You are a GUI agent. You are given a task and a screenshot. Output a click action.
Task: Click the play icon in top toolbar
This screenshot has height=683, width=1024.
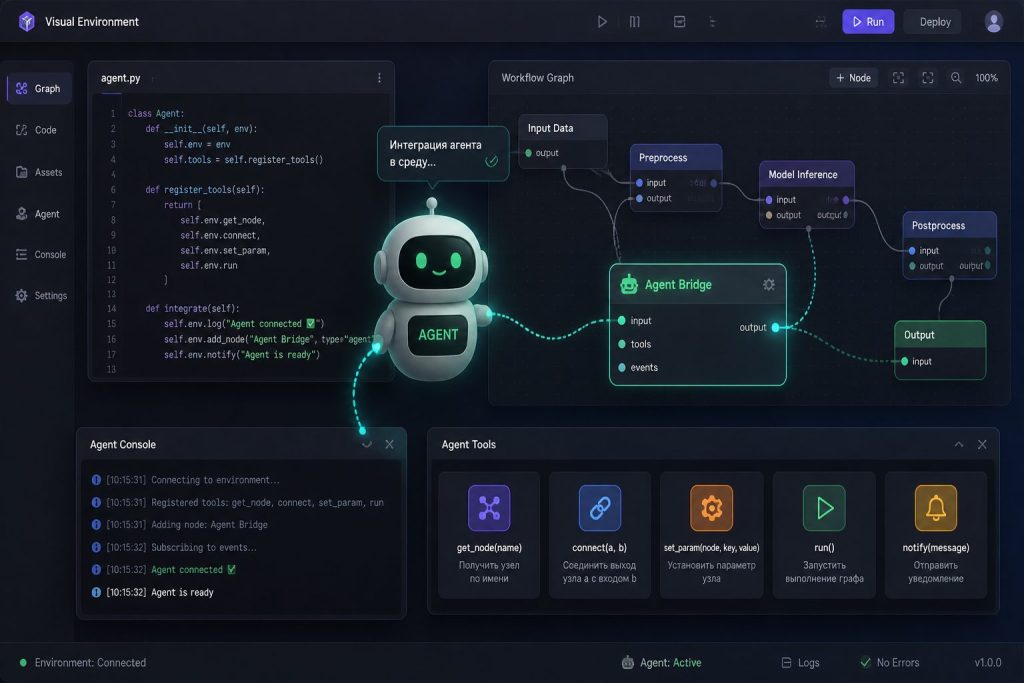point(602,22)
